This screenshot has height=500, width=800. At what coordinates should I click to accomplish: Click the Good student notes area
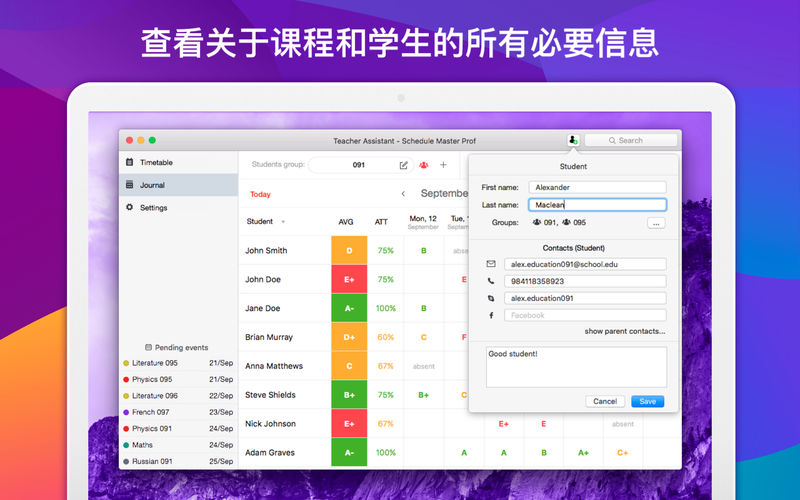(576, 367)
